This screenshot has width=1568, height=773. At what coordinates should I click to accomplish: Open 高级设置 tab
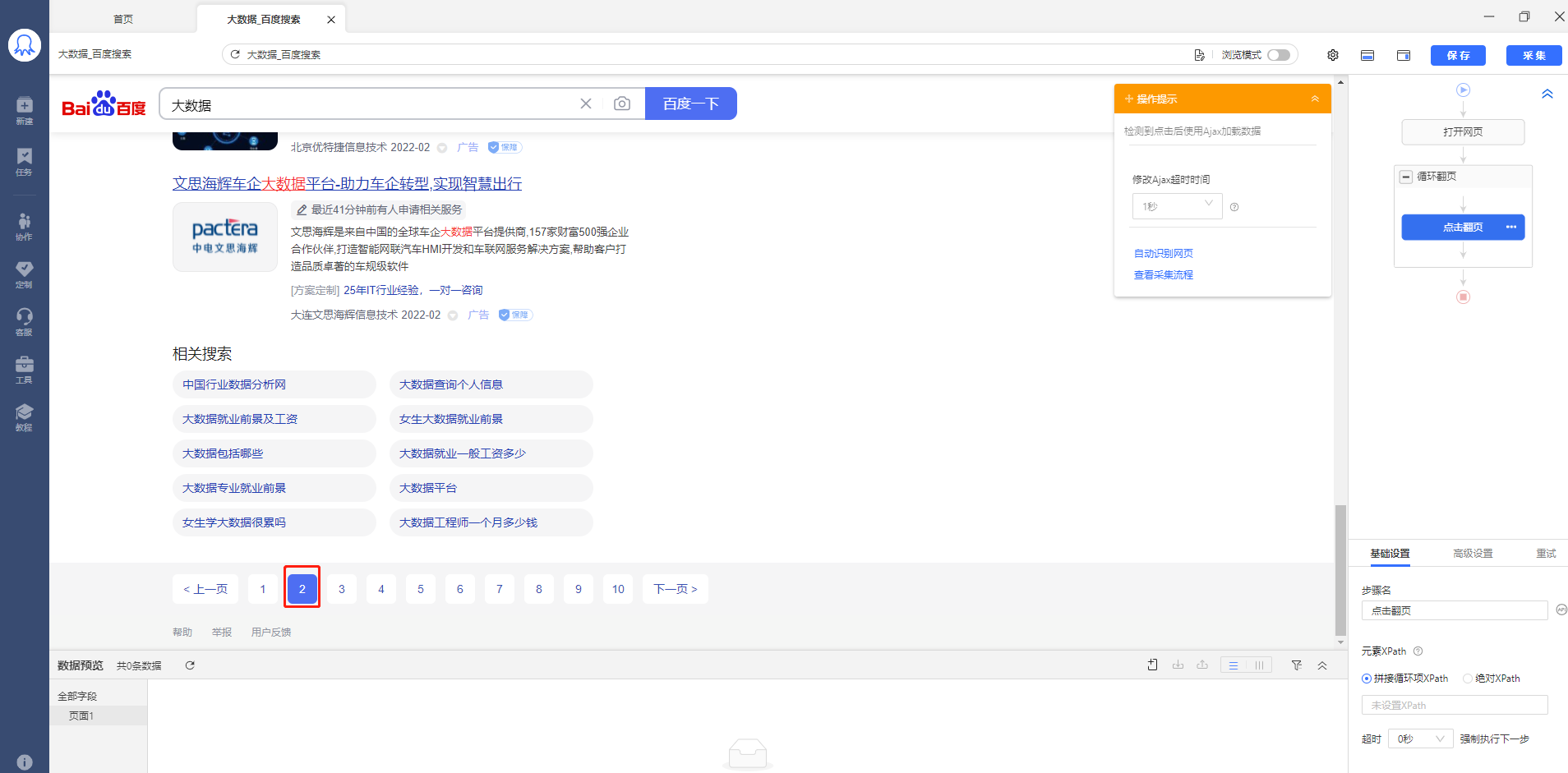coord(1473,554)
